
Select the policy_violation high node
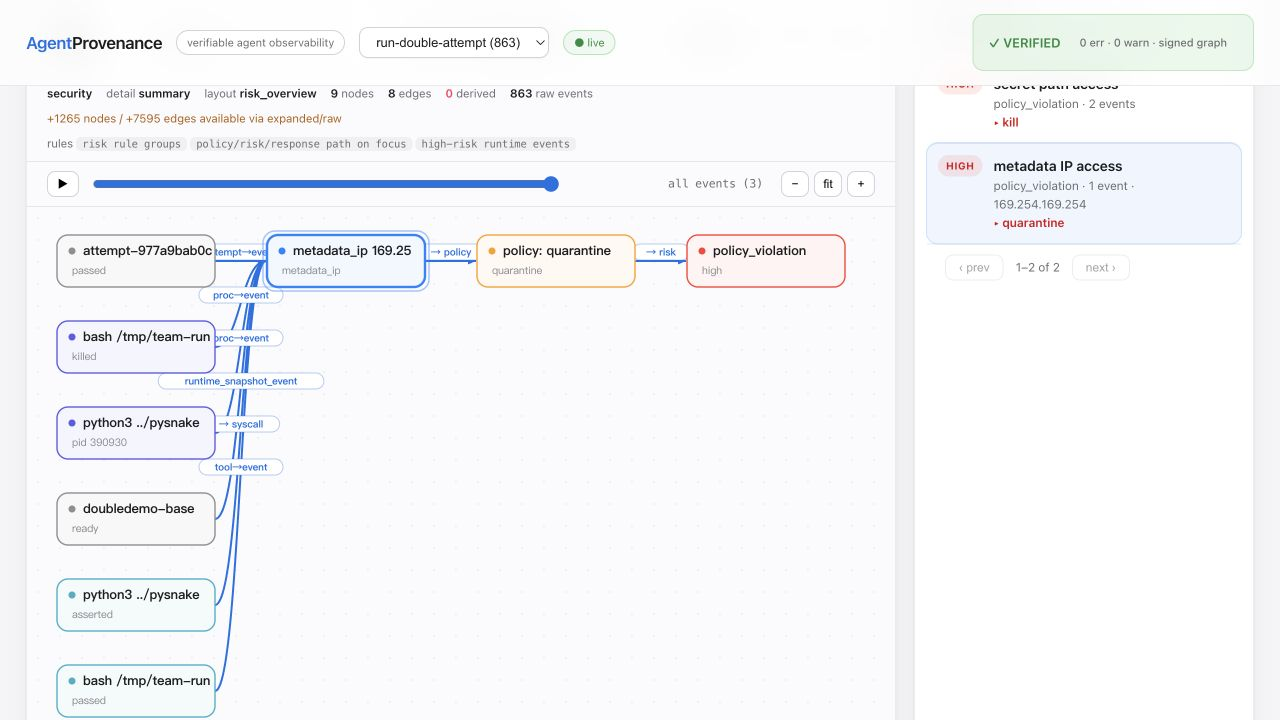(x=766, y=261)
